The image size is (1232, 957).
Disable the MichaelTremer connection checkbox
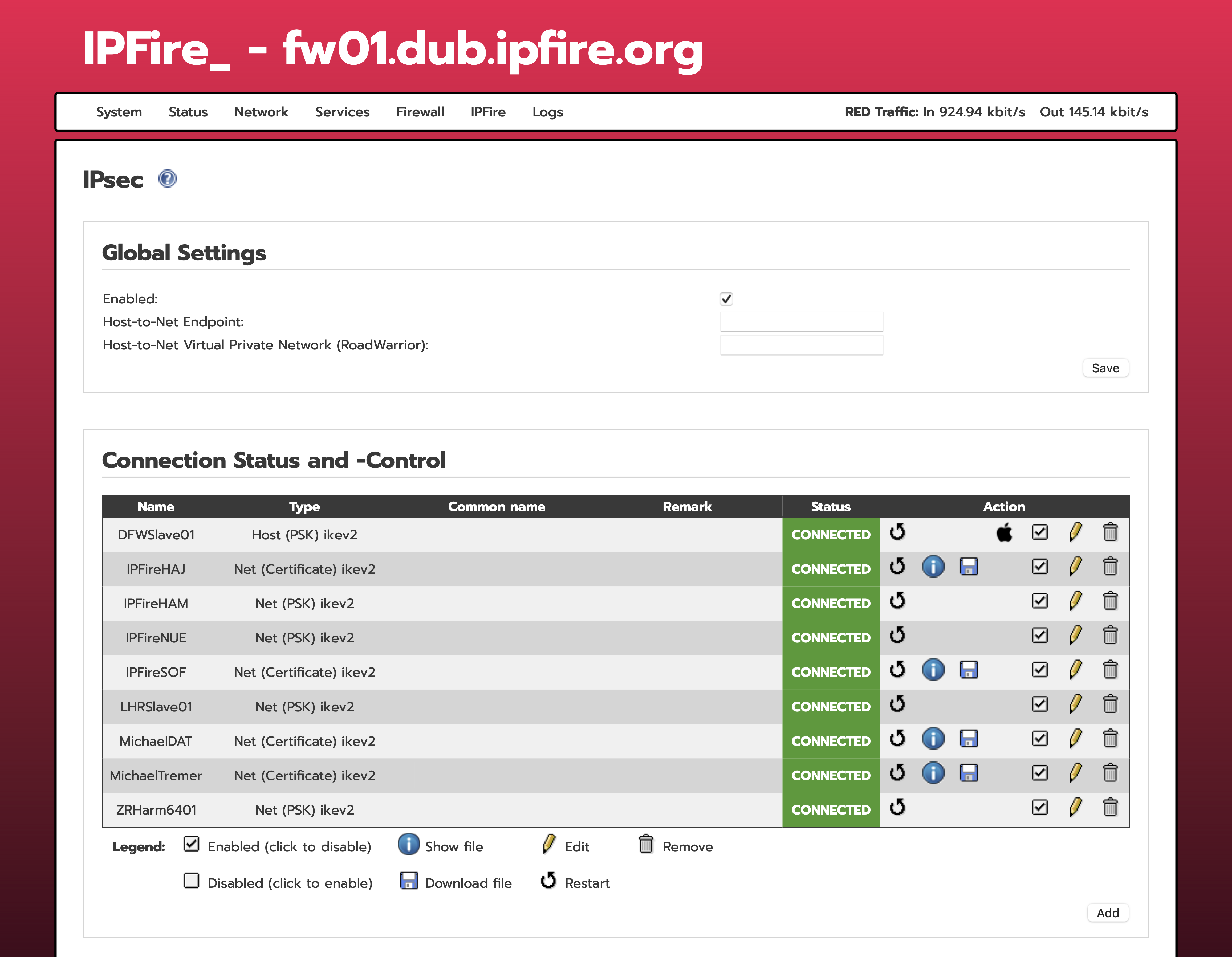pyautogui.click(x=1040, y=773)
